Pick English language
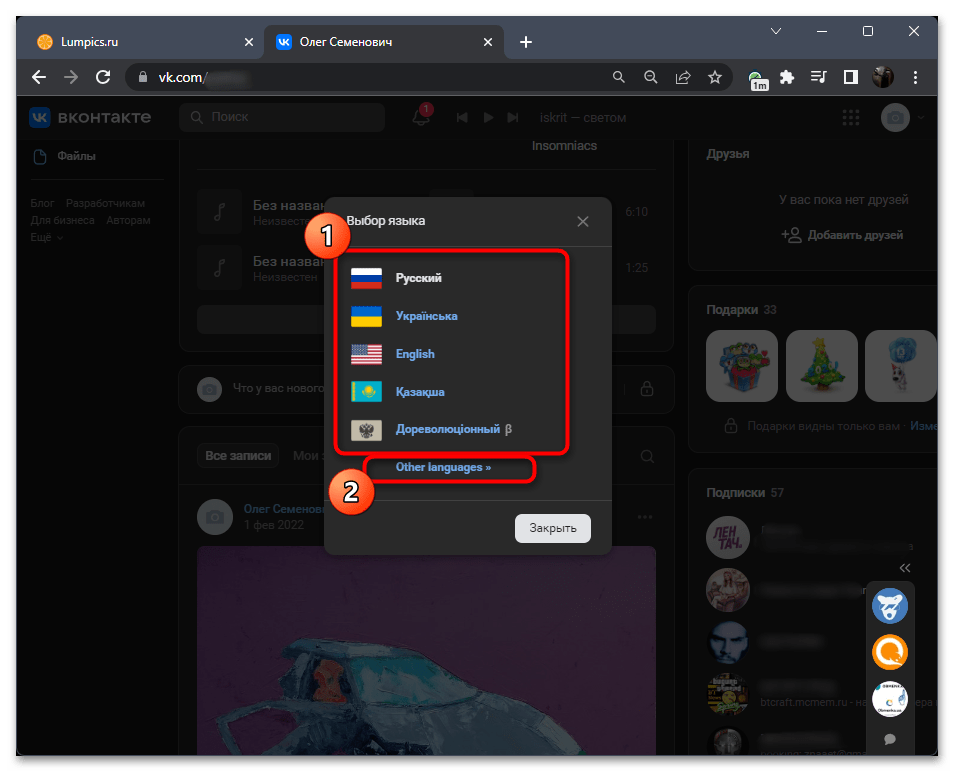 coord(415,354)
